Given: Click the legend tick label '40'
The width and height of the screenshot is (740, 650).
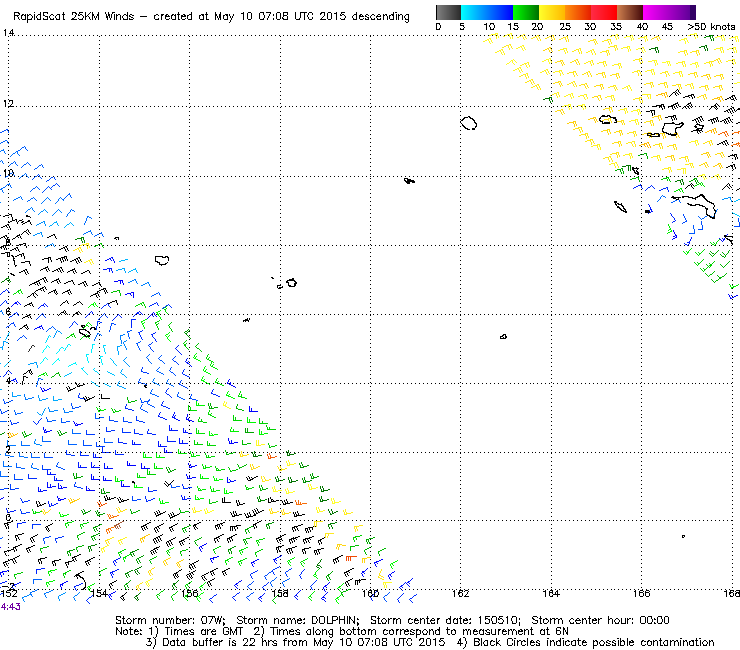Looking at the screenshot, I should coord(642,27).
